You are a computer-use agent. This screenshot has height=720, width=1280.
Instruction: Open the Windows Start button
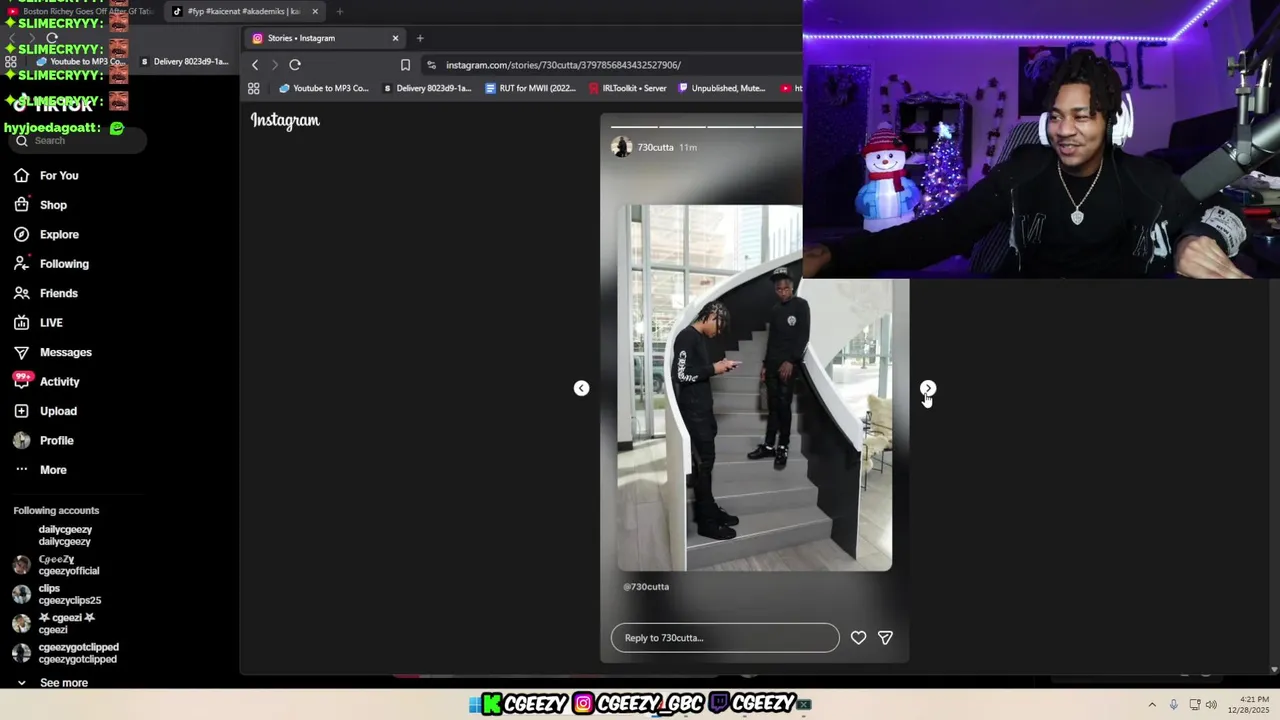tap(475, 705)
